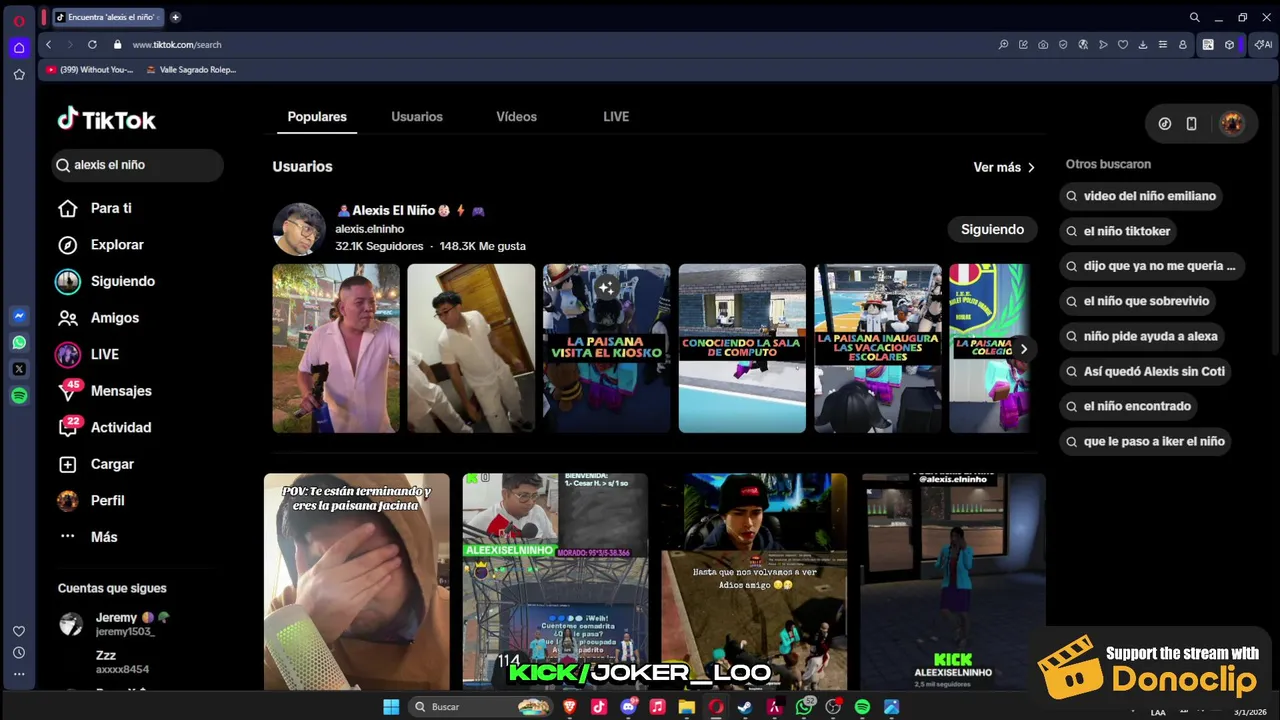Click the Siguiendo button for Alexis El Niño
The image size is (1280, 720).
(992, 229)
